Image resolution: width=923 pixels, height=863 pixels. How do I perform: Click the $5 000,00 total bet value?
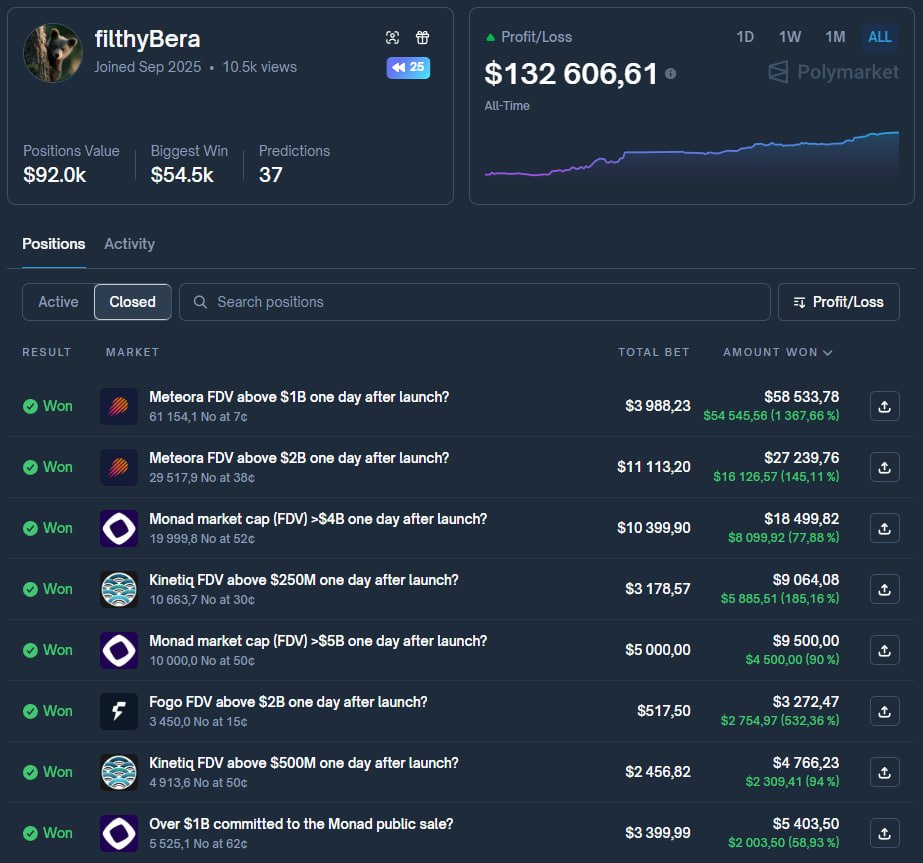[x=658, y=650]
